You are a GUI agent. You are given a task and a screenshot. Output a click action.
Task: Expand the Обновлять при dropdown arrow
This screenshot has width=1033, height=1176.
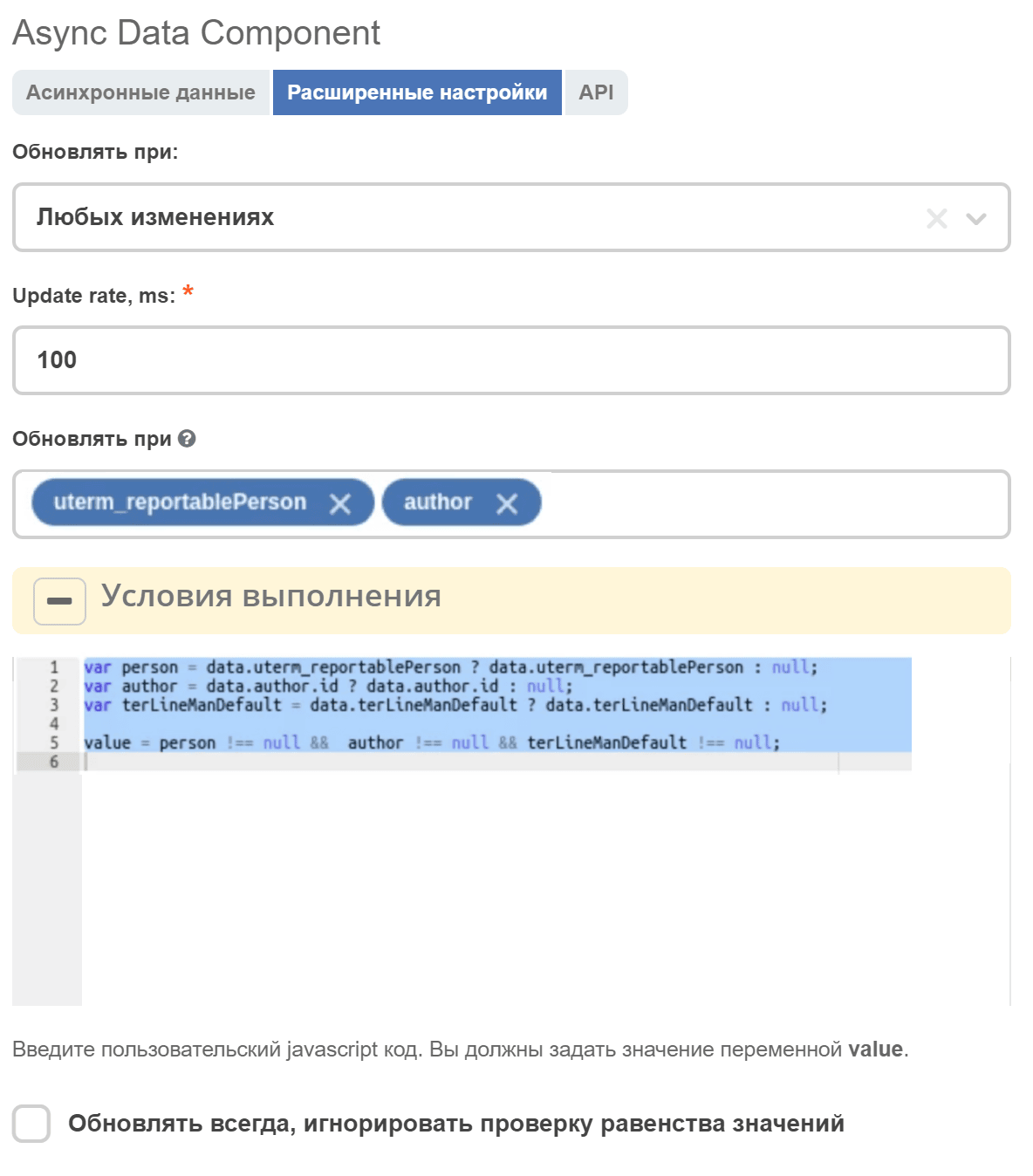976,218
